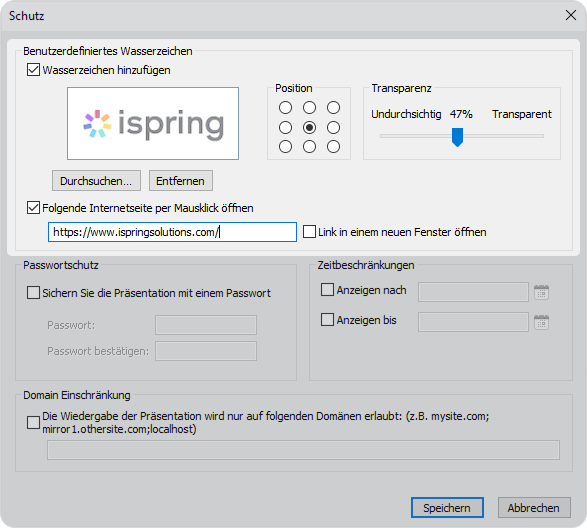Select bottom-center watermark position
The height and width of the screenshot is (528, 587).
pos(309,146)
